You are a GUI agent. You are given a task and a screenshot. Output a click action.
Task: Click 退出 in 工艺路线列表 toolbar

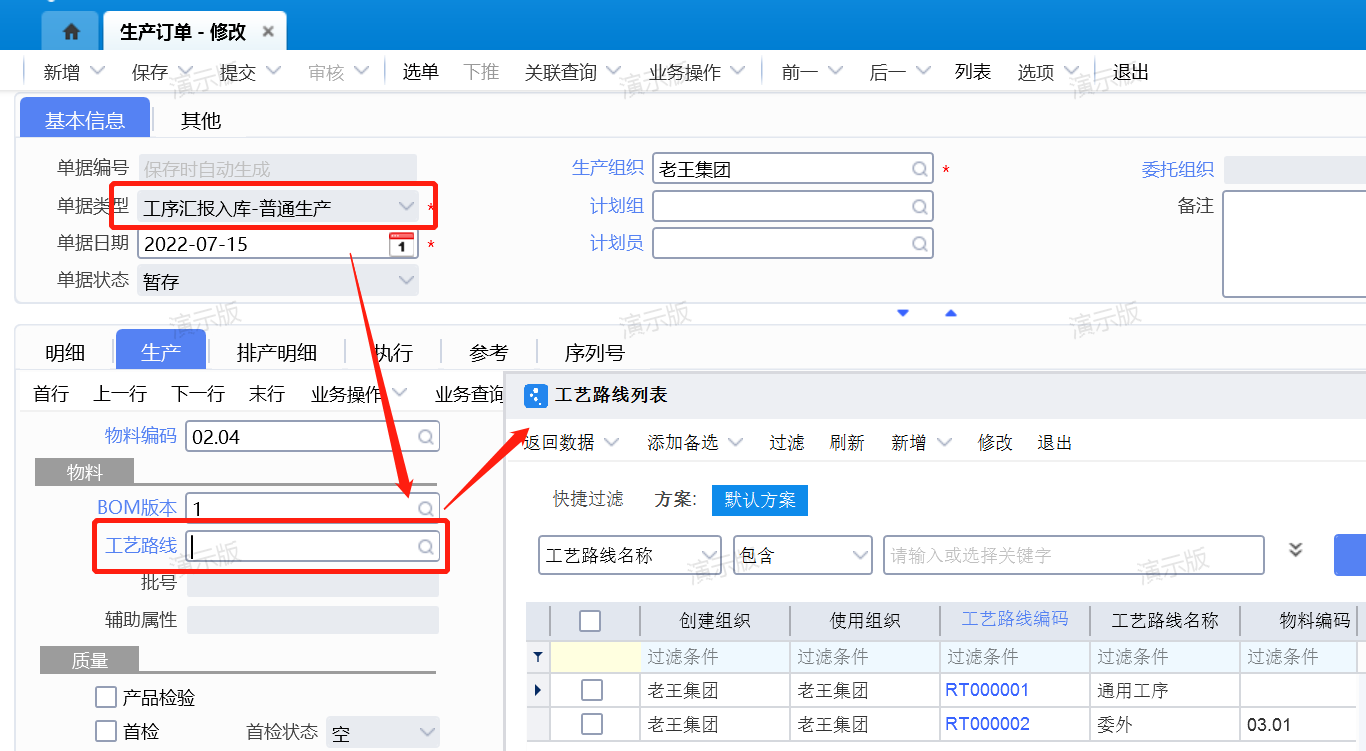click(1055, 442)
